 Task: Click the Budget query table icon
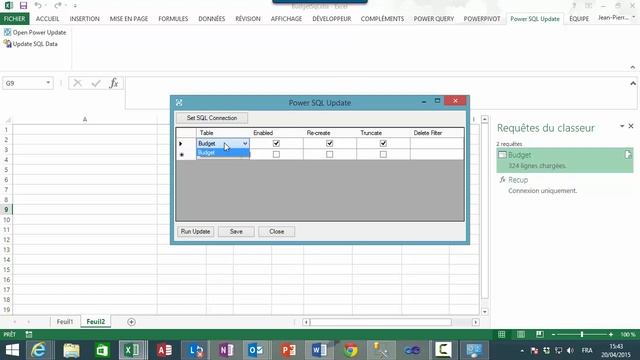point(502,155)
